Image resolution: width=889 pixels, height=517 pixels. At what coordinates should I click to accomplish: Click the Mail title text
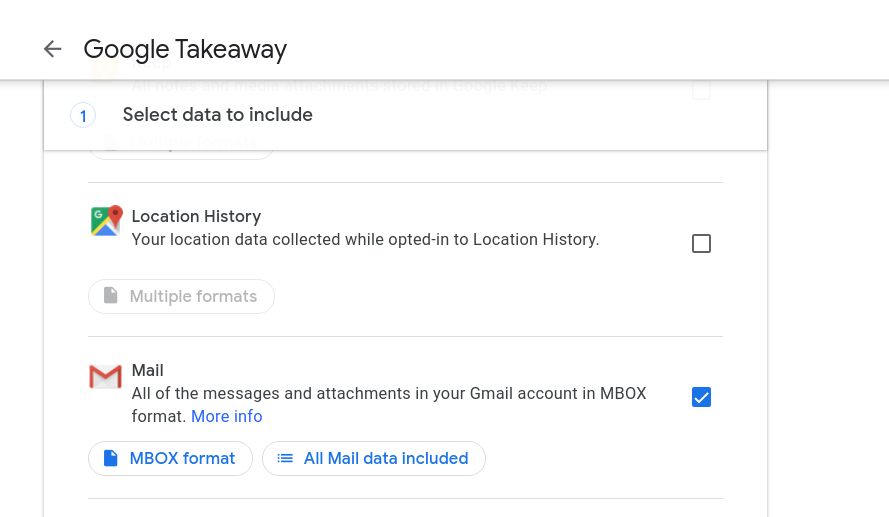click(147, 371)
